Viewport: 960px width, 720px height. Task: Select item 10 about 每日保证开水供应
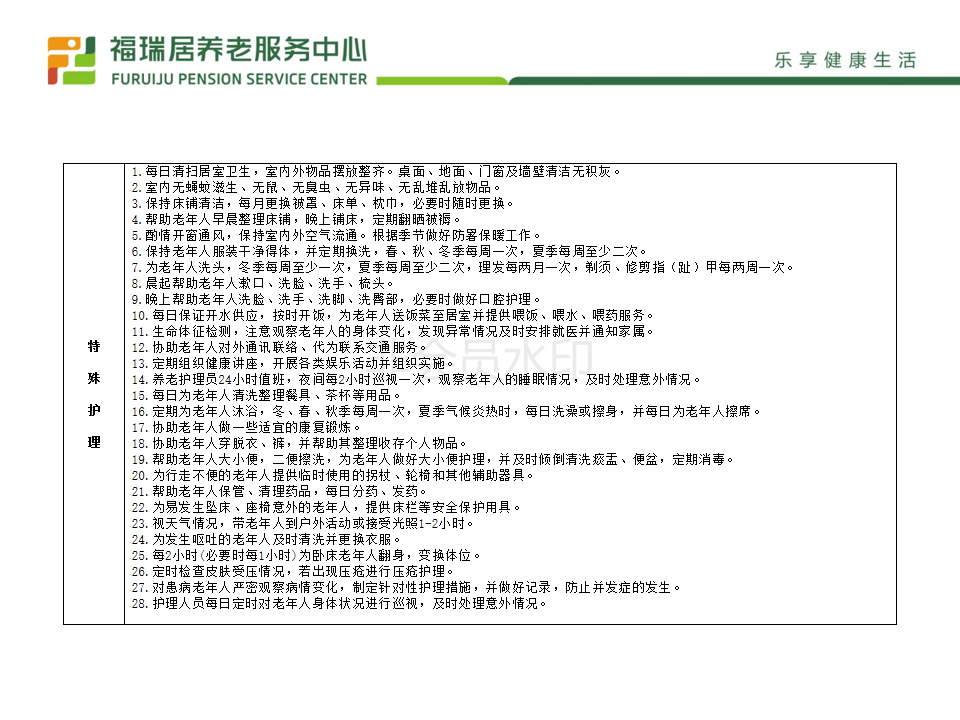[x=392, y=315]
